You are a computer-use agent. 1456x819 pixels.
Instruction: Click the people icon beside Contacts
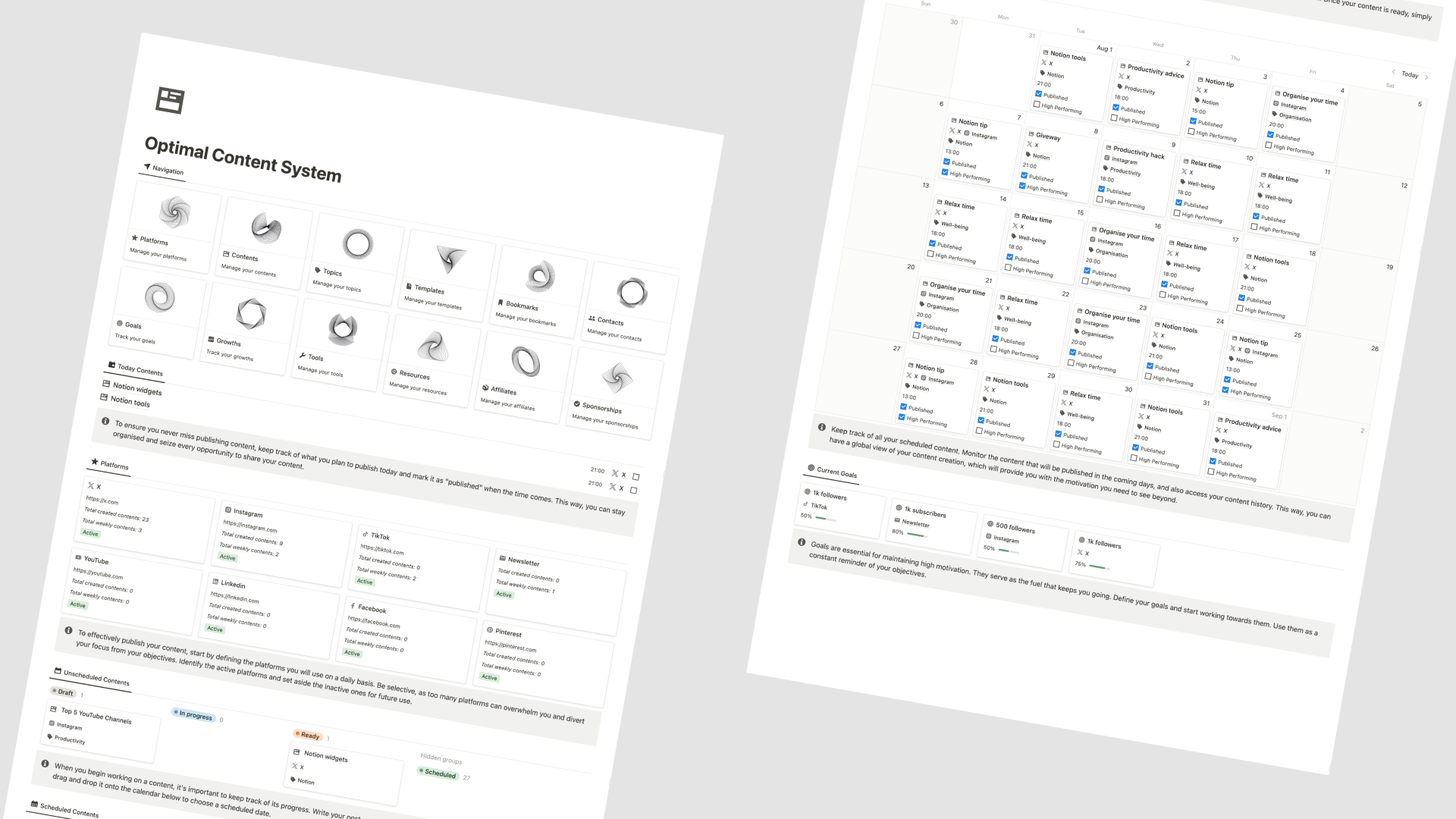click(x=591, y=318)
